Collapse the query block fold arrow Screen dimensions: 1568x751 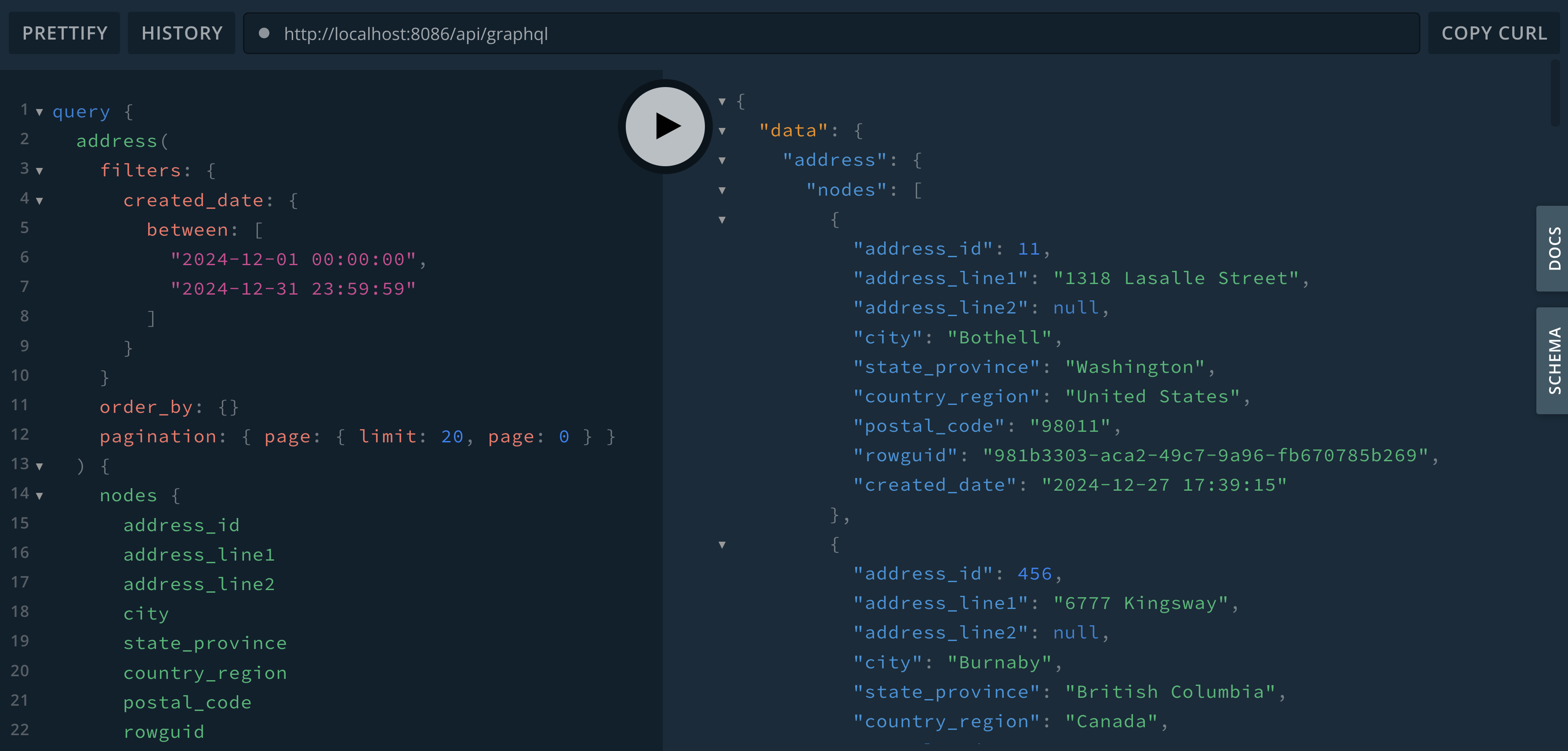(40, 112)
